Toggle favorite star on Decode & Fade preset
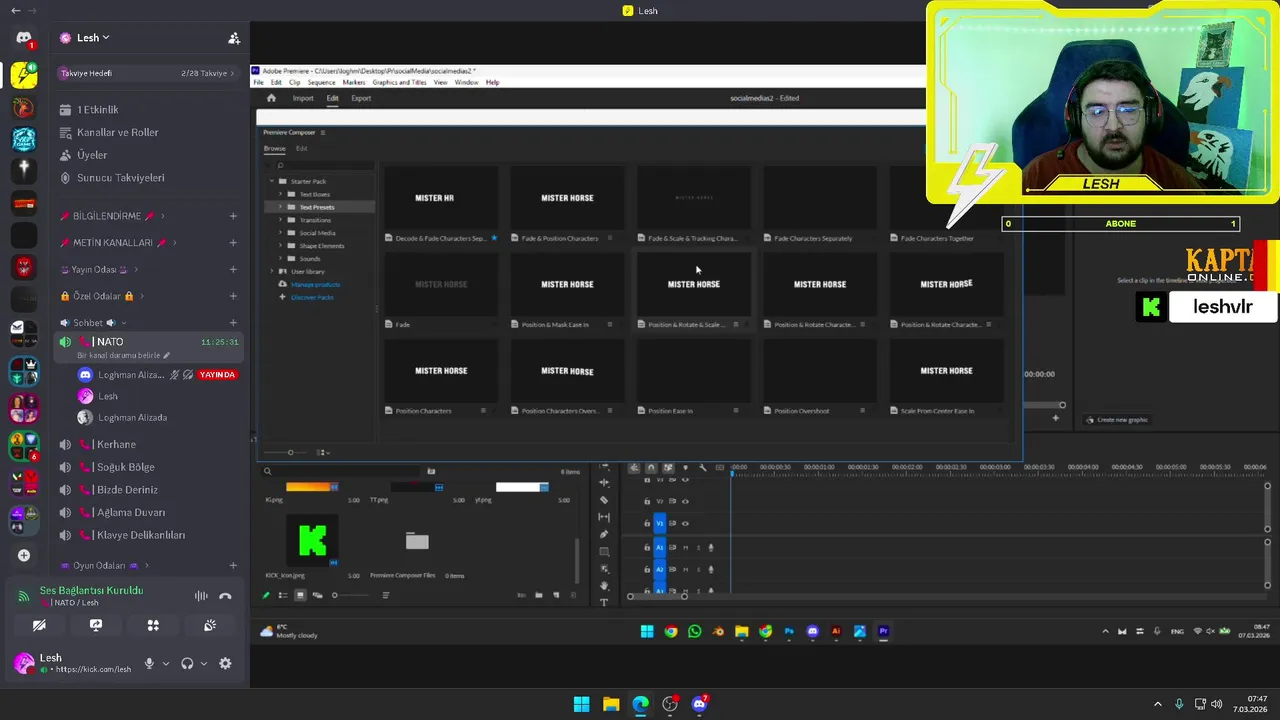 tap(494, 238)
